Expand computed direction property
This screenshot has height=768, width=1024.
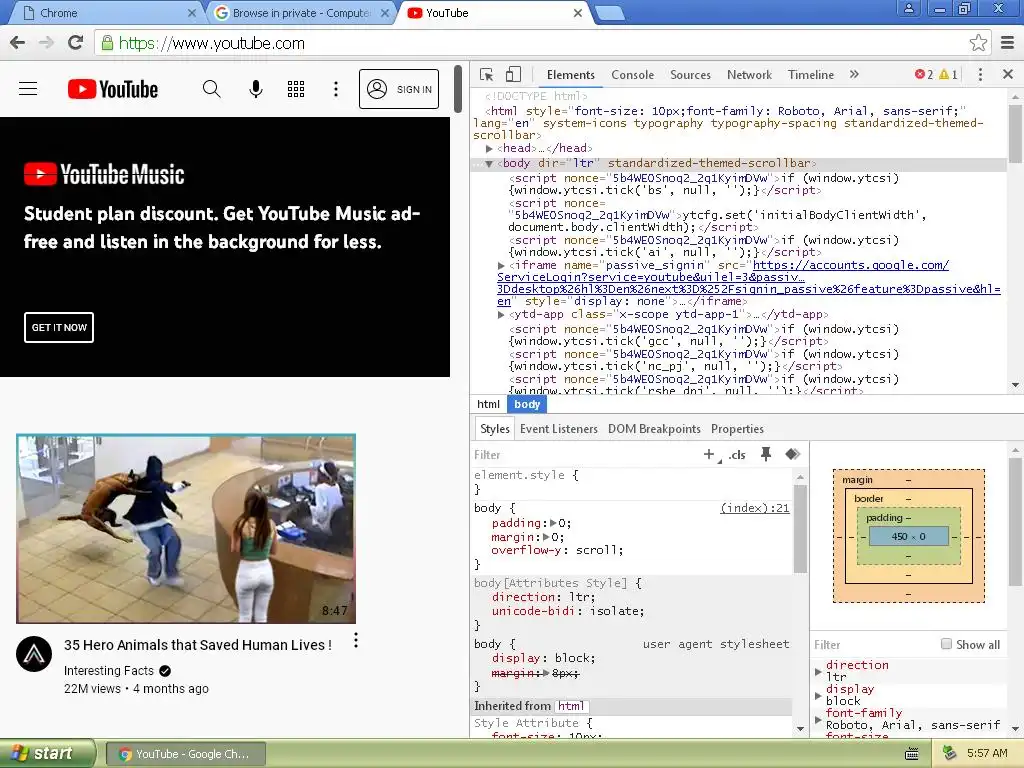(818, 671)
